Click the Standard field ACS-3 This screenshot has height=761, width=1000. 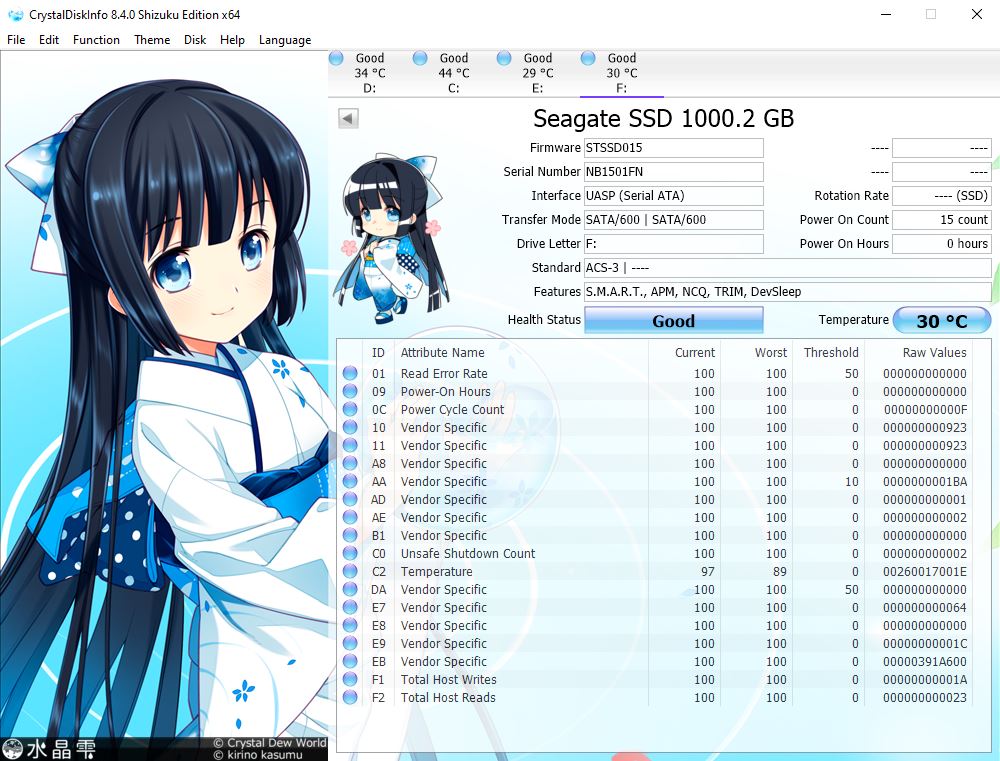788,268
